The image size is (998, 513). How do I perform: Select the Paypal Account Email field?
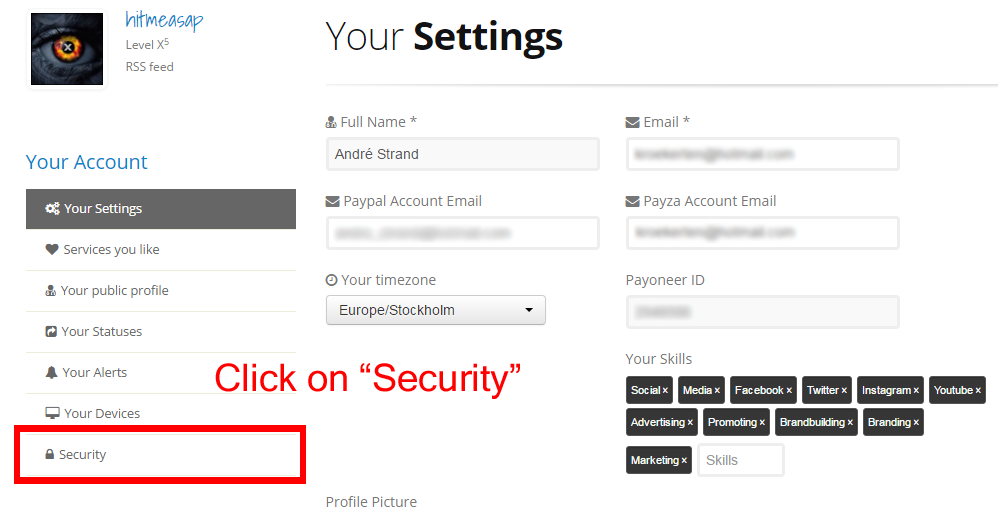[x=462, y=233]
